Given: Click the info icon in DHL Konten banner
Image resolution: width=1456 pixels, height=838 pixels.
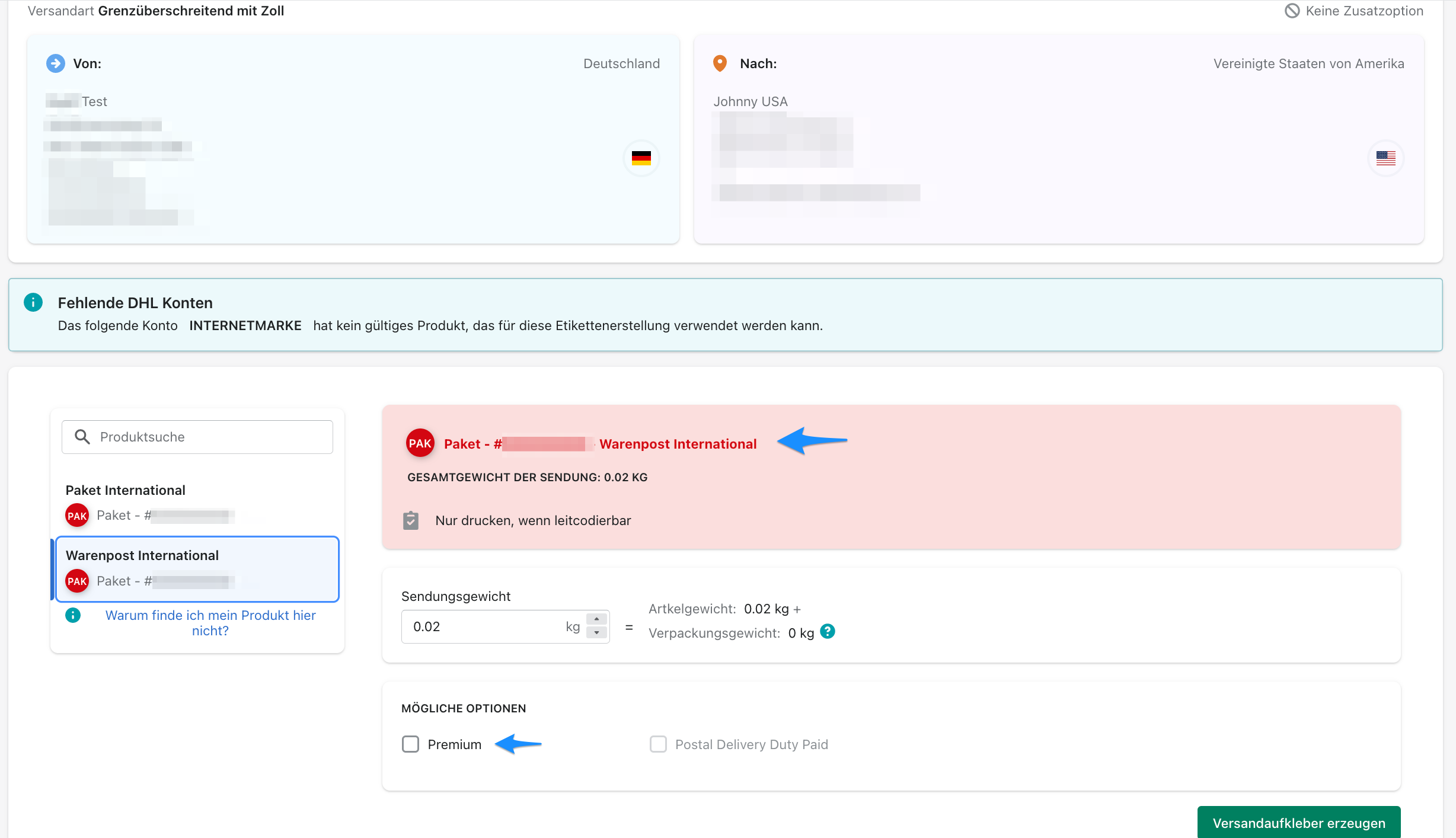Looking at the screenshot, I should click(33, 303).
